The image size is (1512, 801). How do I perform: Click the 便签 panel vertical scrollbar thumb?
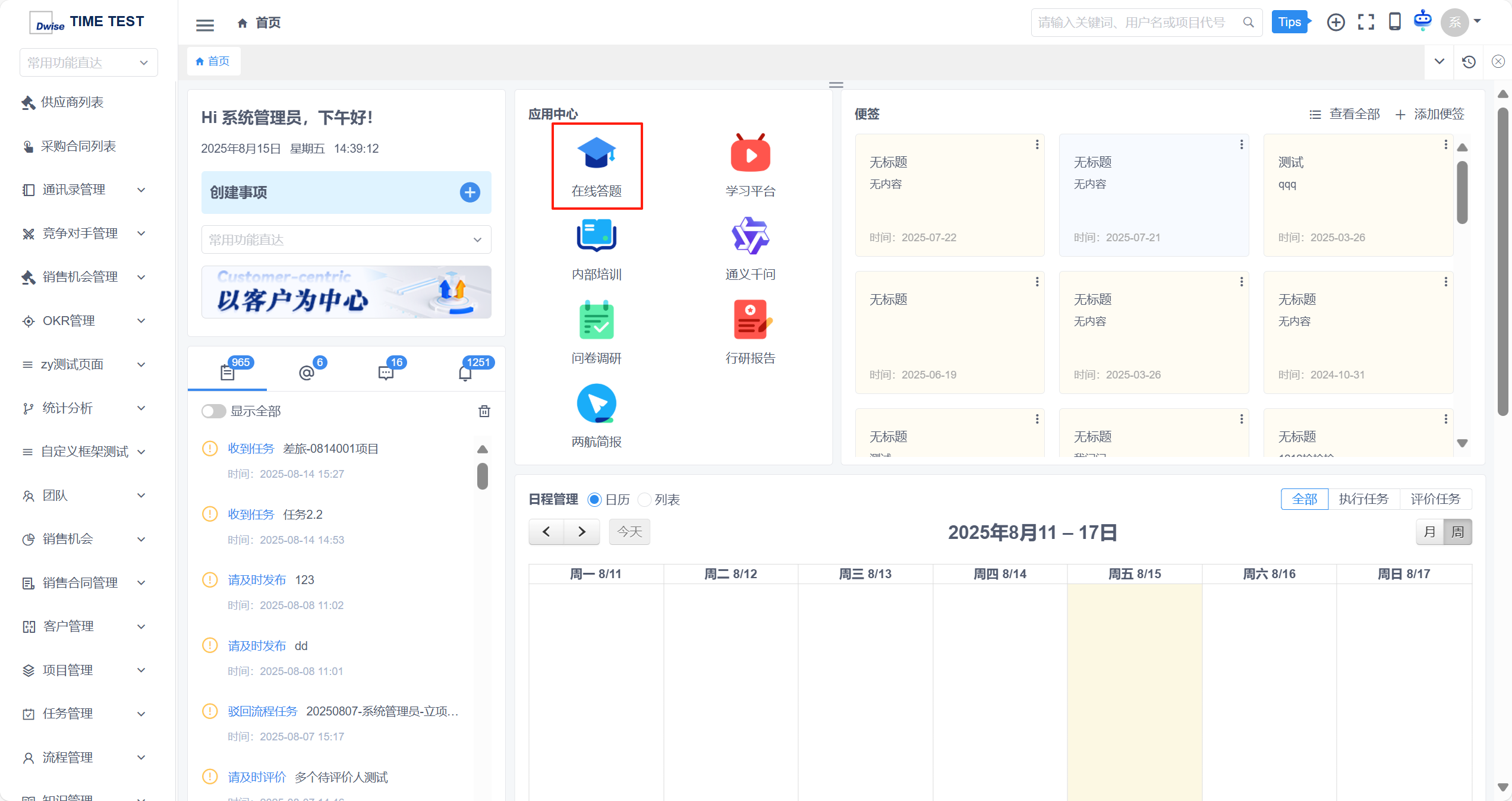1462,191
